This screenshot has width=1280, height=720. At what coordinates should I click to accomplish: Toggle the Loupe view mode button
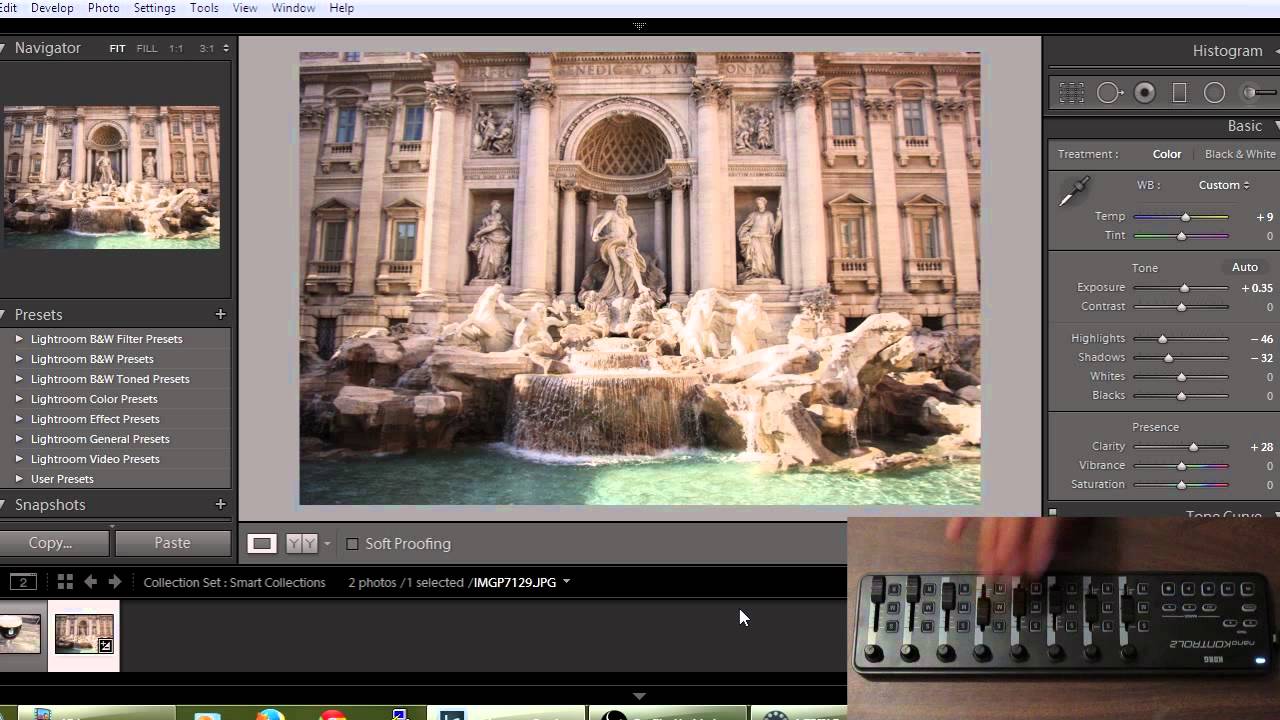(262, 544)
